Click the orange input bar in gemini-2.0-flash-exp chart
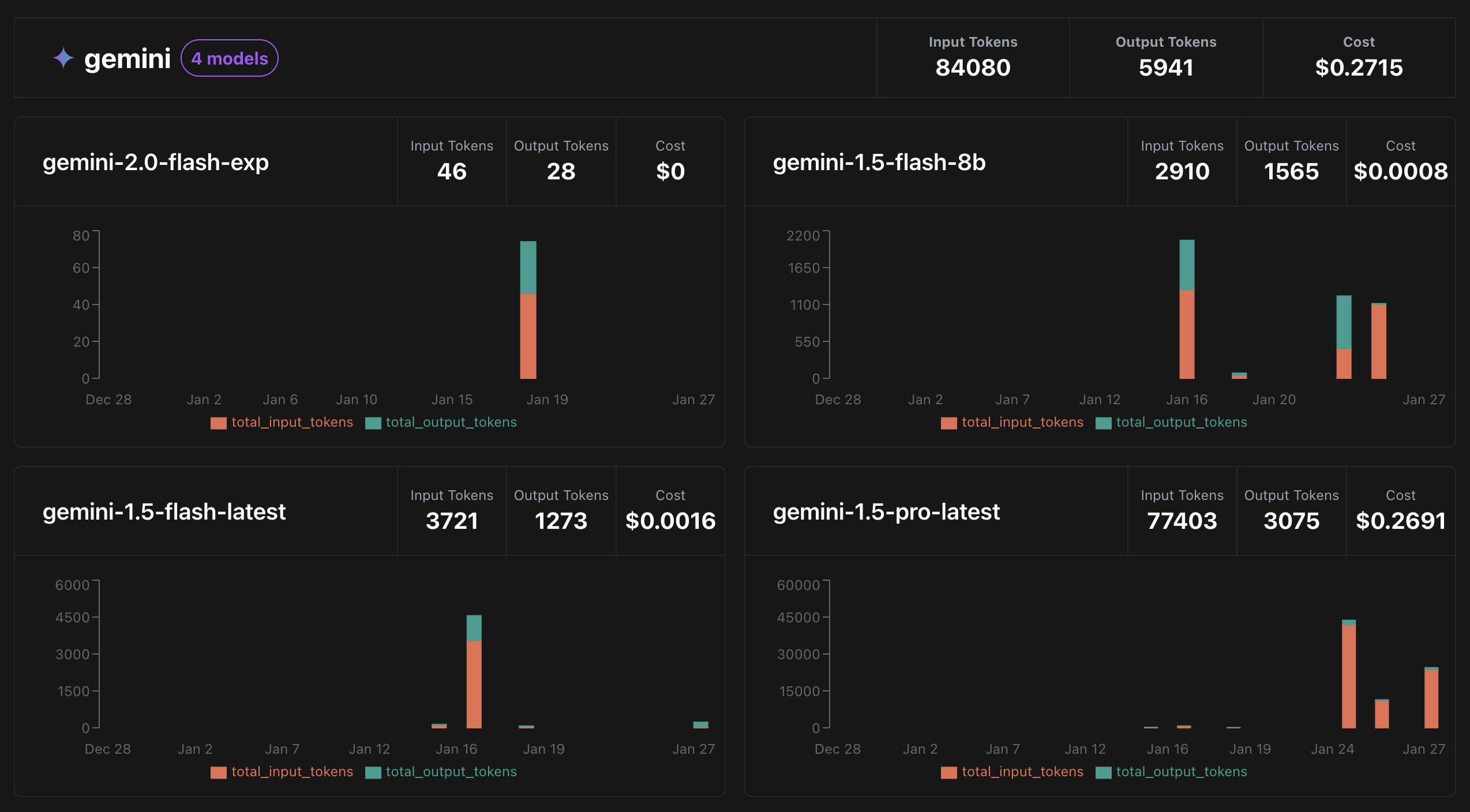This screenshot has height=812, width=1470. 528,336
